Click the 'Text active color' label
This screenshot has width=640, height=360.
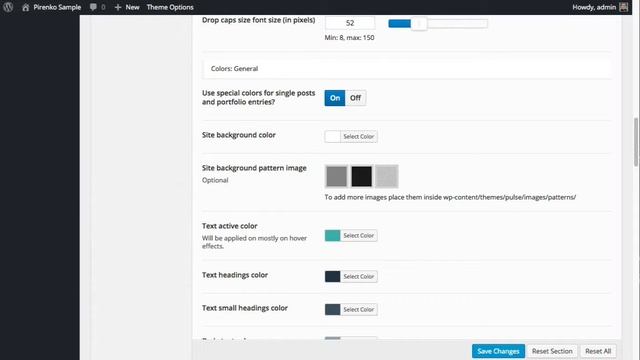229,226
